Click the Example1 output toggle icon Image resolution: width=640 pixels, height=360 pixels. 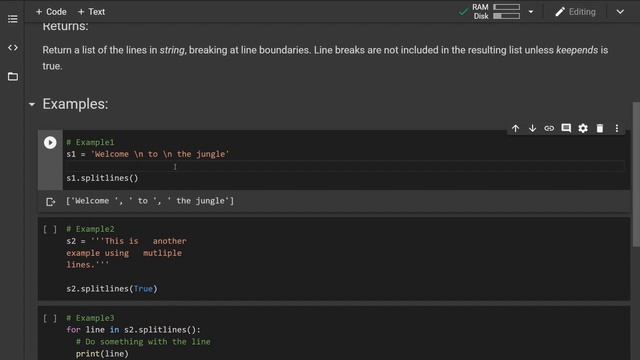50,202
